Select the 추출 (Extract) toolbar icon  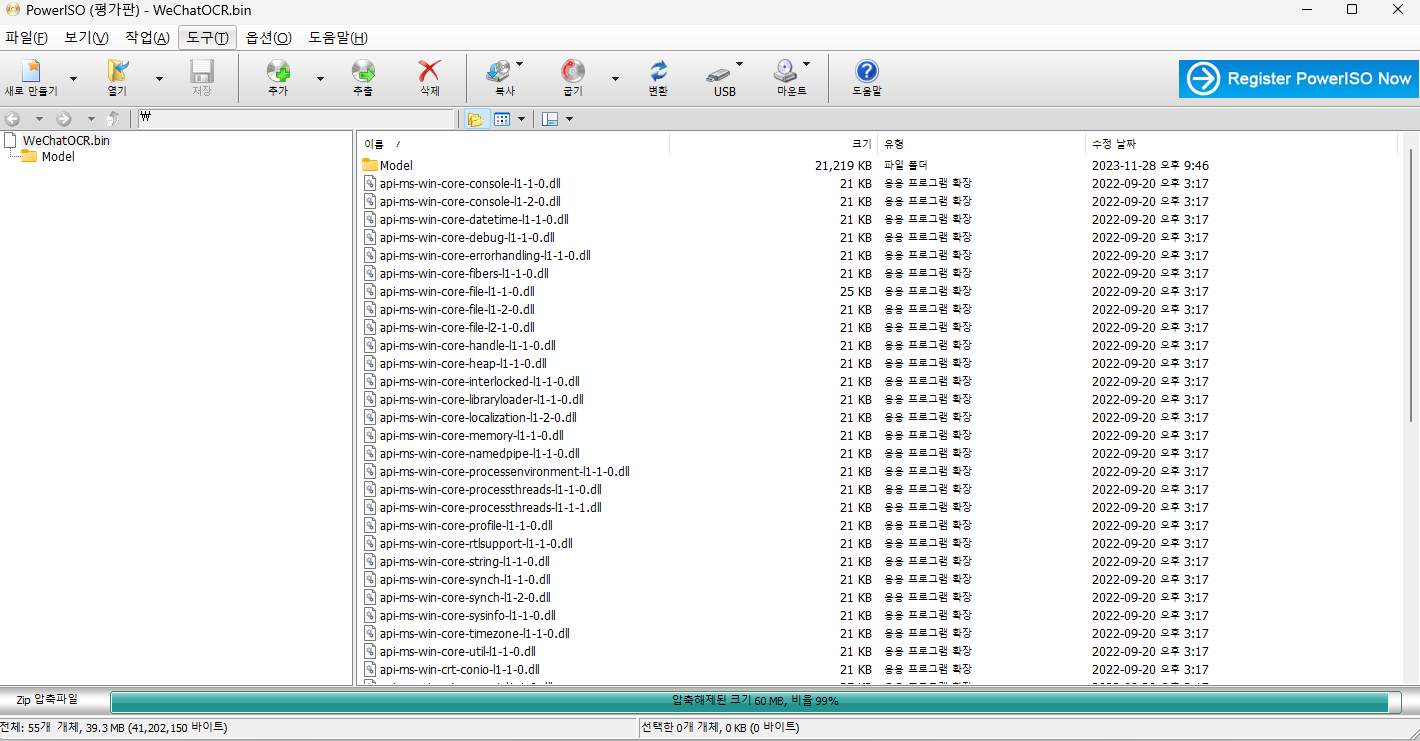[362, 77]
